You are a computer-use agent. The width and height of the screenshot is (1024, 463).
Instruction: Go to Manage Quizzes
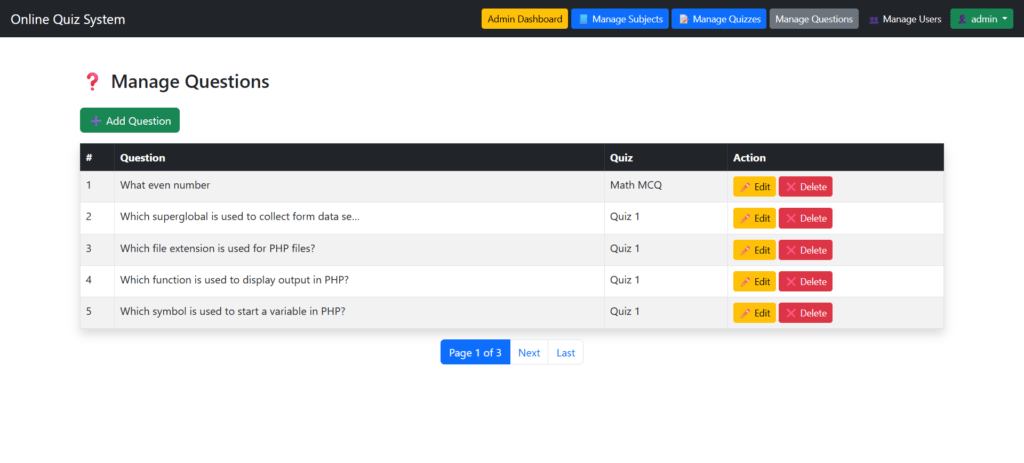pos(718,19)
